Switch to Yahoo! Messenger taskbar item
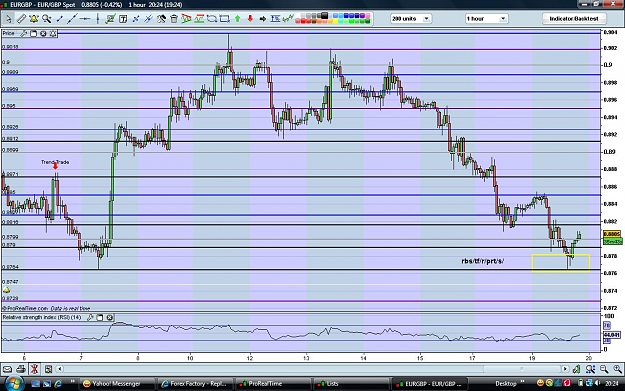 tap(116, 383)
